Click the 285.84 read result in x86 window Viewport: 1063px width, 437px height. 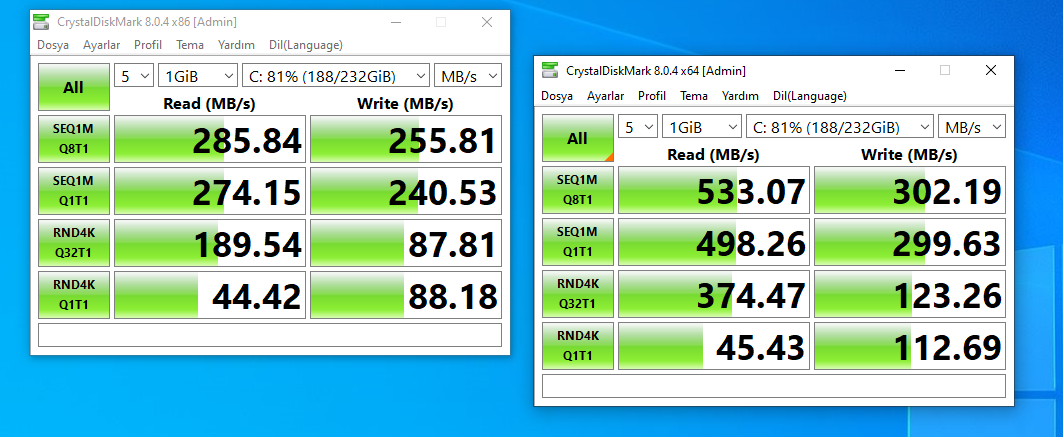tap(209, 139)
